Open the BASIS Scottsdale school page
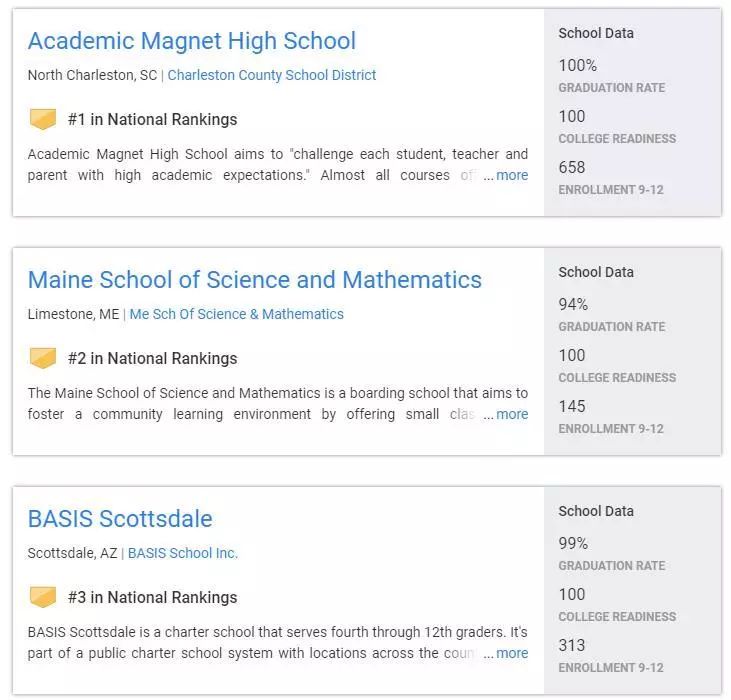731x700 pixels. [120, 519]
